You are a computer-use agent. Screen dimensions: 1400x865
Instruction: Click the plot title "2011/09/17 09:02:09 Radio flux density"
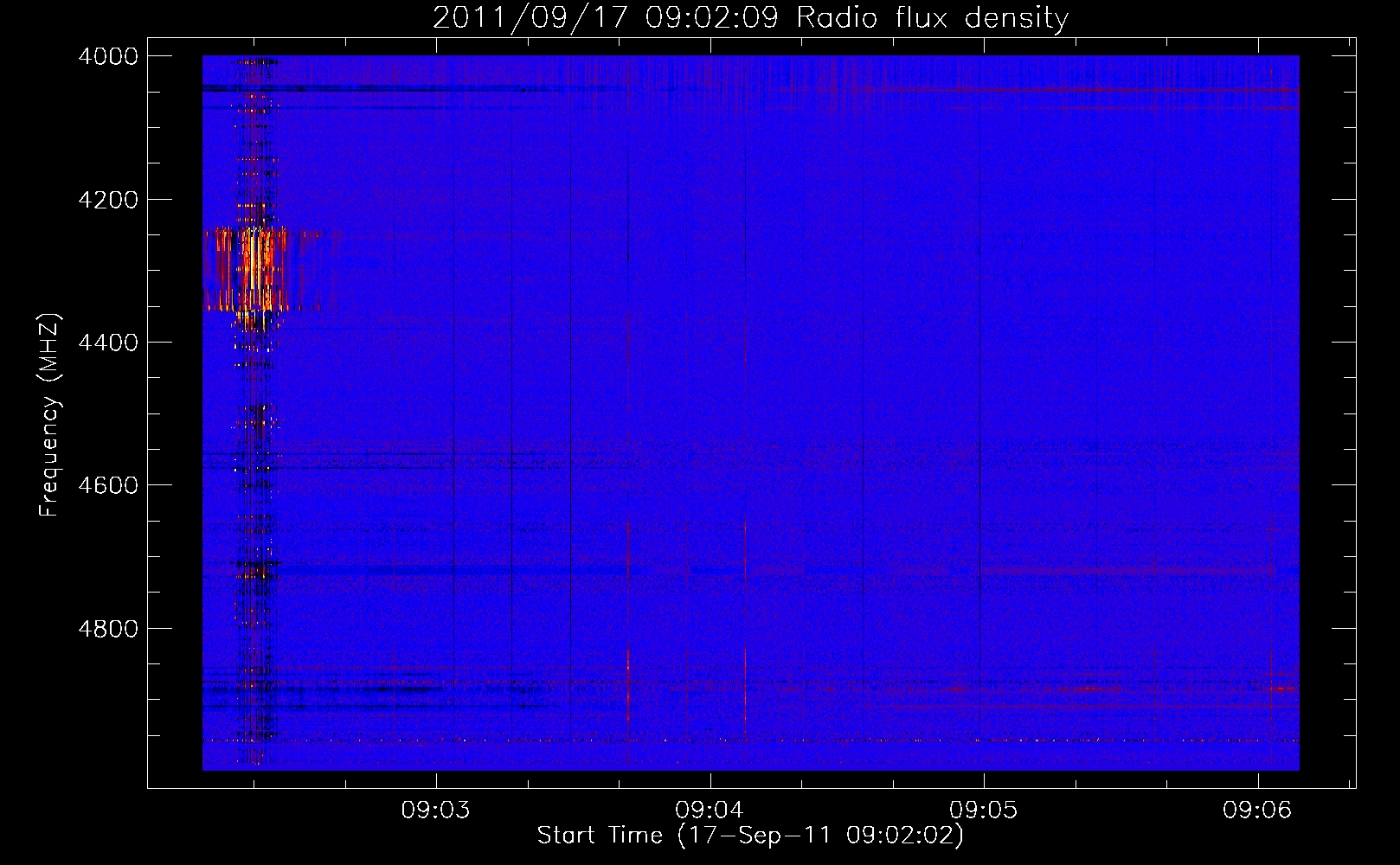(750, 17)
